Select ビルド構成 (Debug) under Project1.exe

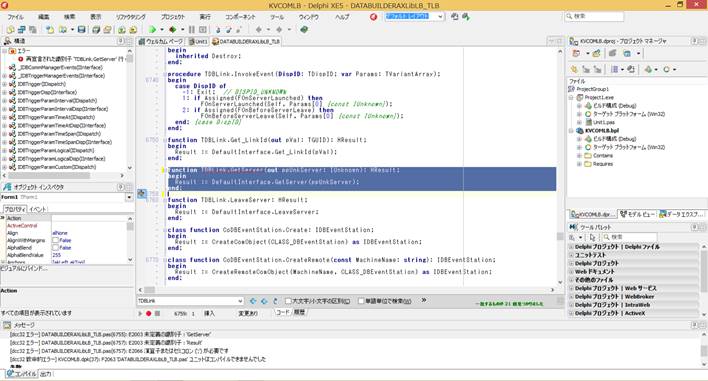click(615, 106)
